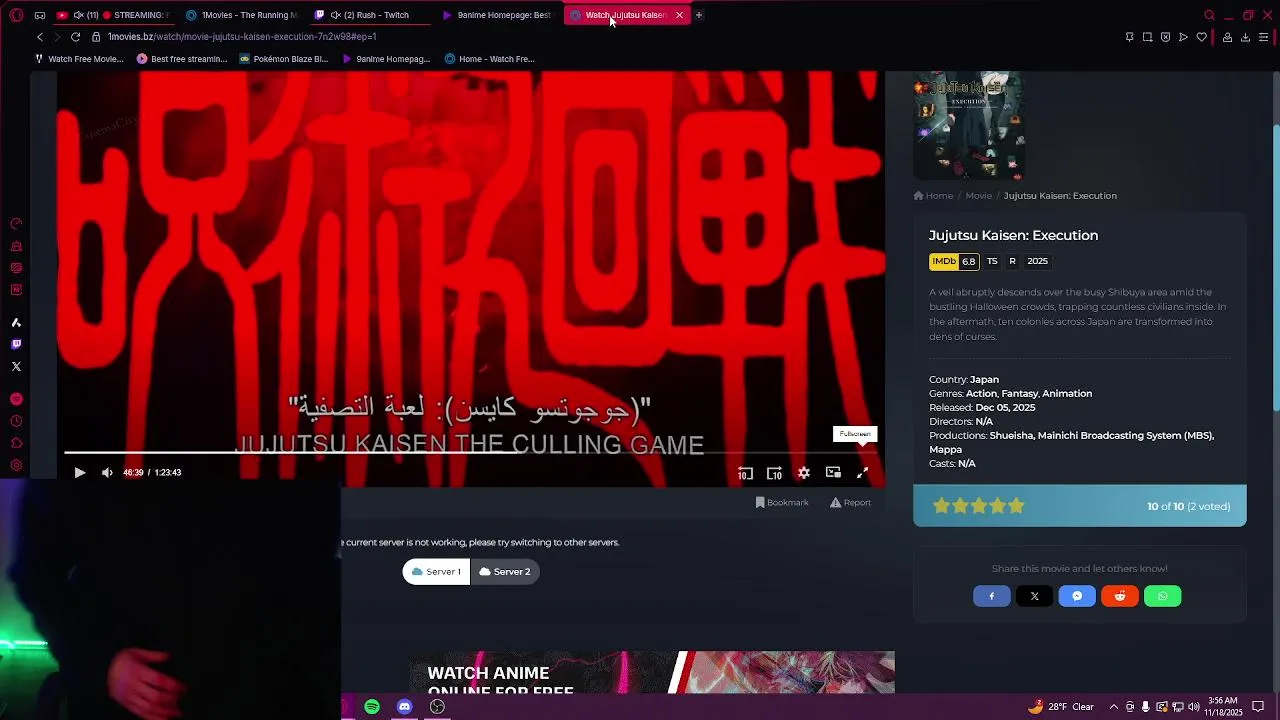Bookmark this movie
This screenshot has height=720, width=1280.
[x=782, y=503]
